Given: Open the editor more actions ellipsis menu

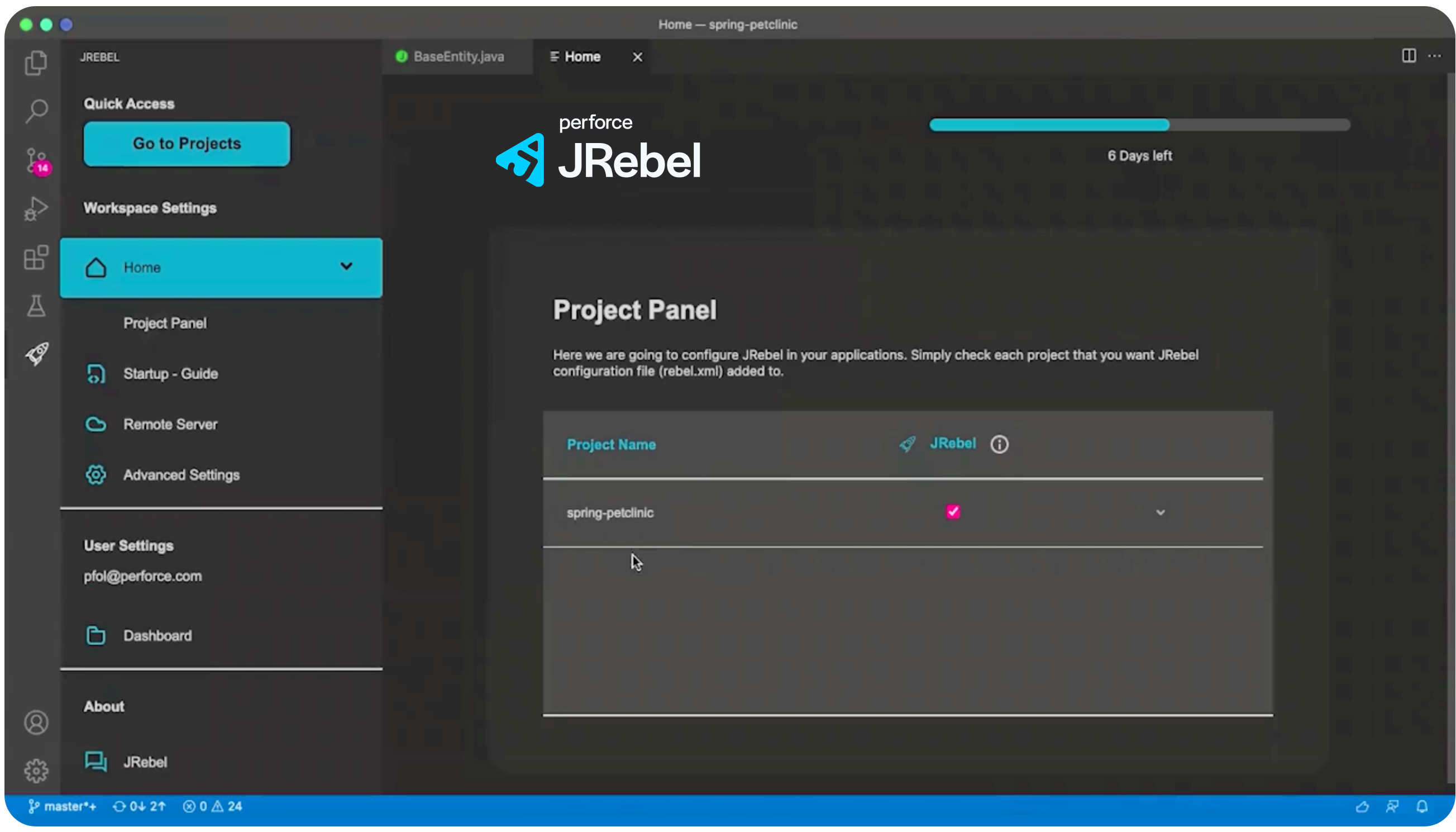Looking at the screenshot, I should (x=1436, y=56).
